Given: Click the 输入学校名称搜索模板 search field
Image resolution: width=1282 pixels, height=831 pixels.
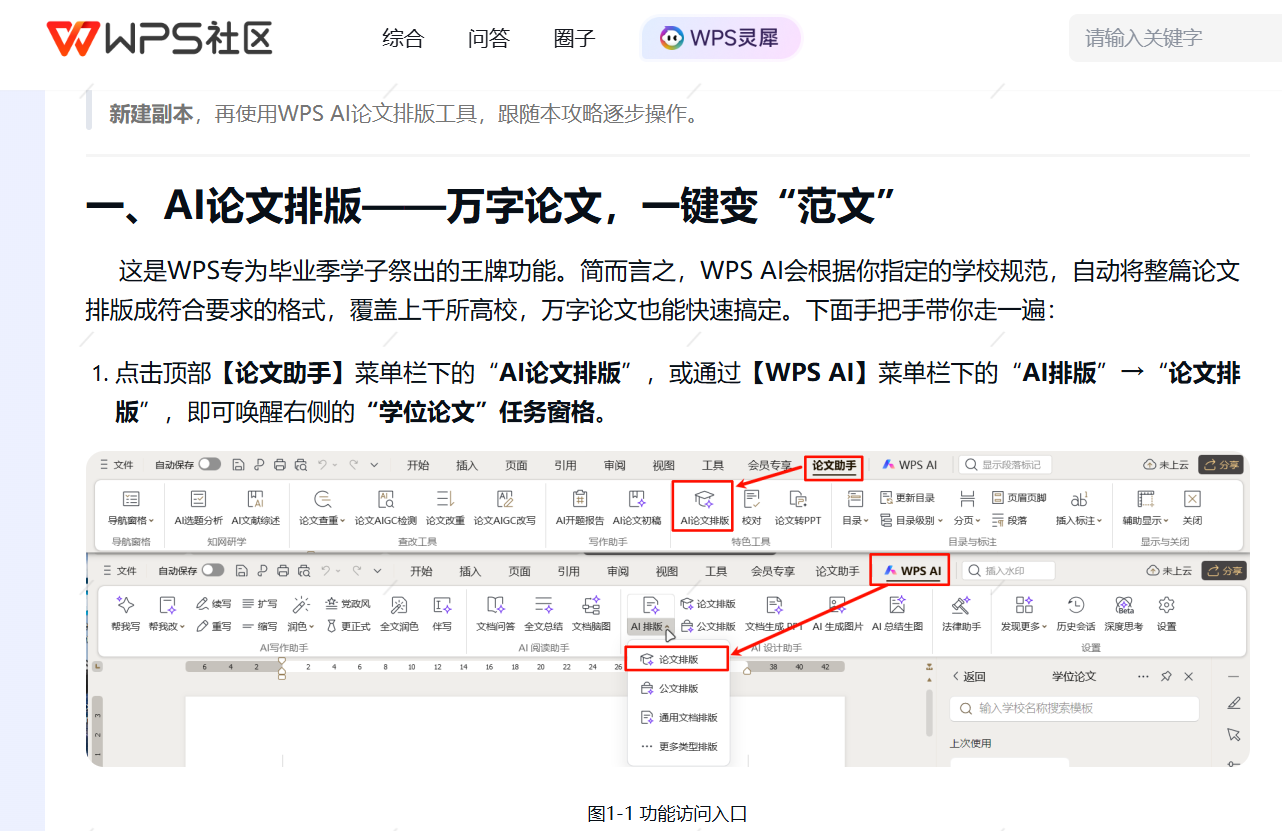Looking at the screenshot, I should click(x=1074, y=708).
